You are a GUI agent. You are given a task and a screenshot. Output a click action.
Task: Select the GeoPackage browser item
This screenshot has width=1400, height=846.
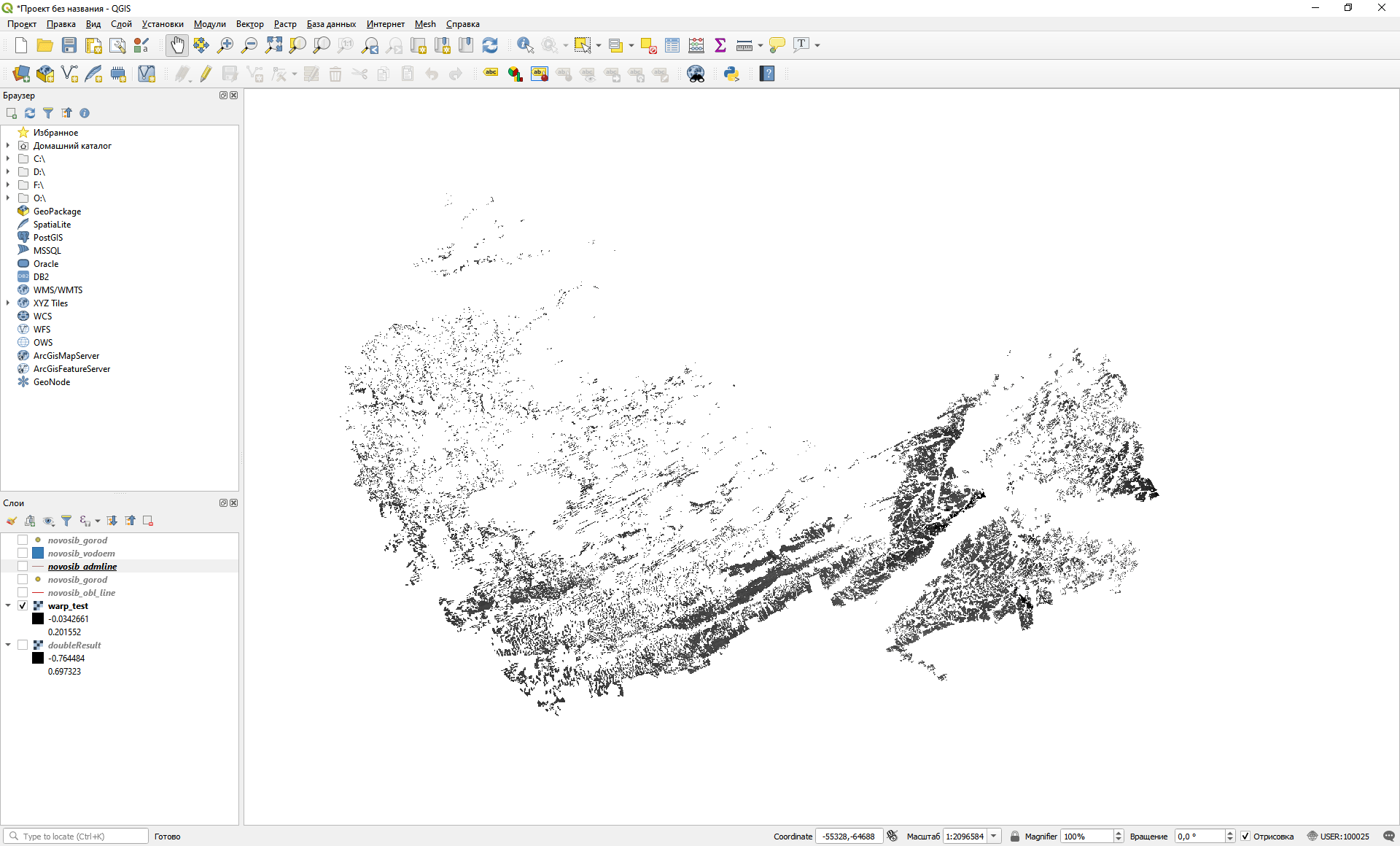point(57,211)
